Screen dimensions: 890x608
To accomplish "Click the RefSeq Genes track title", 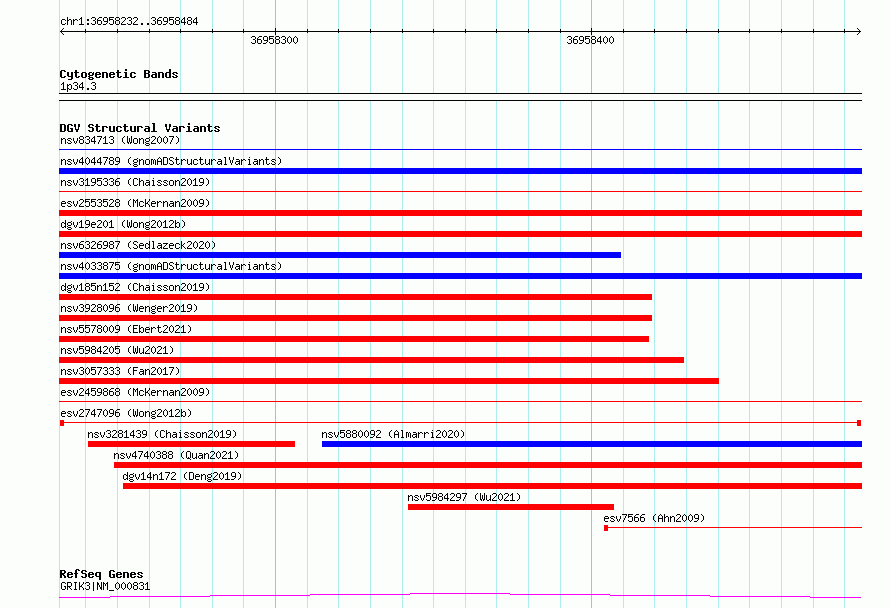I will click(x=101, y=575).
